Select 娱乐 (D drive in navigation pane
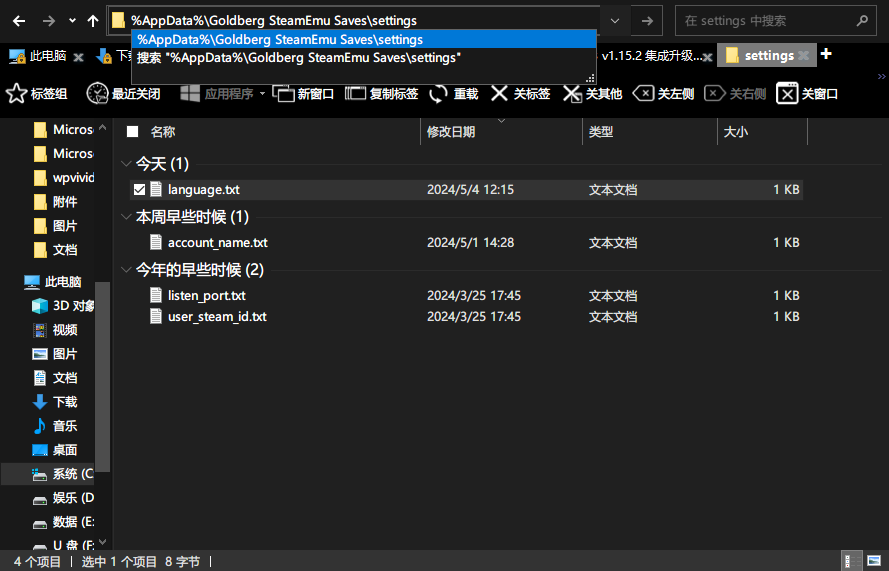This screenshot has height=571, width=889. click(x=62, y=498)
